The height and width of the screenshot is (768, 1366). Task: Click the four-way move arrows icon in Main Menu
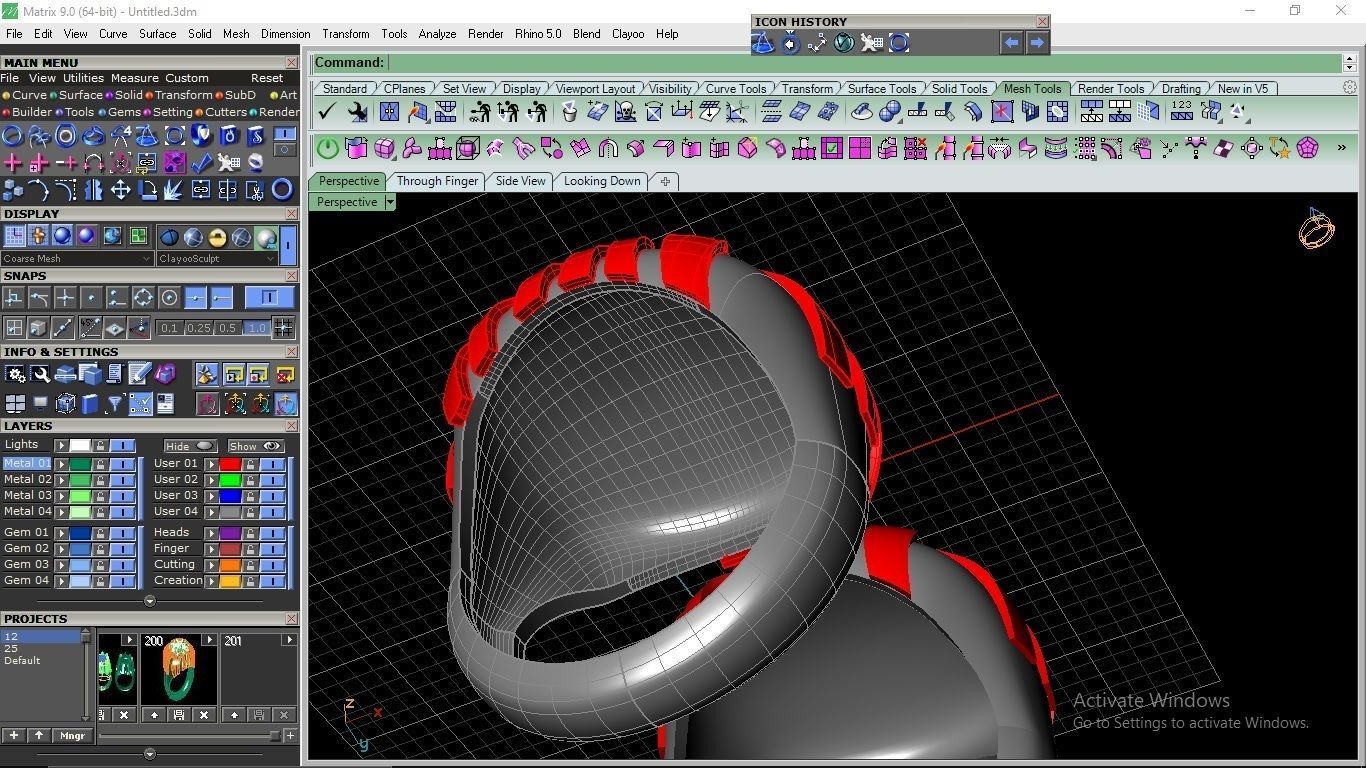point(120,189)
